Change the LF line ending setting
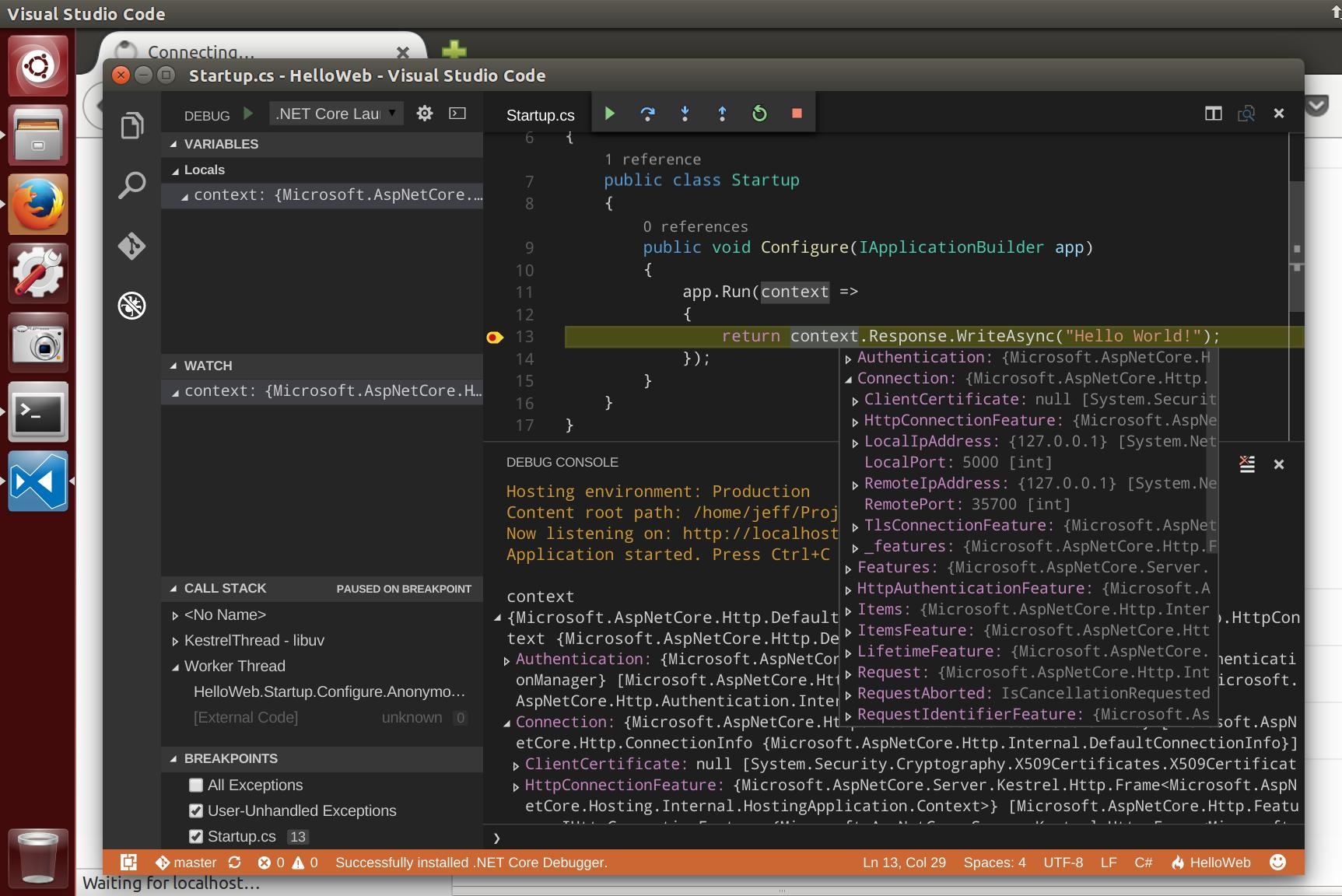This screenshot has width=1342, height=896. coord(1109,863)
